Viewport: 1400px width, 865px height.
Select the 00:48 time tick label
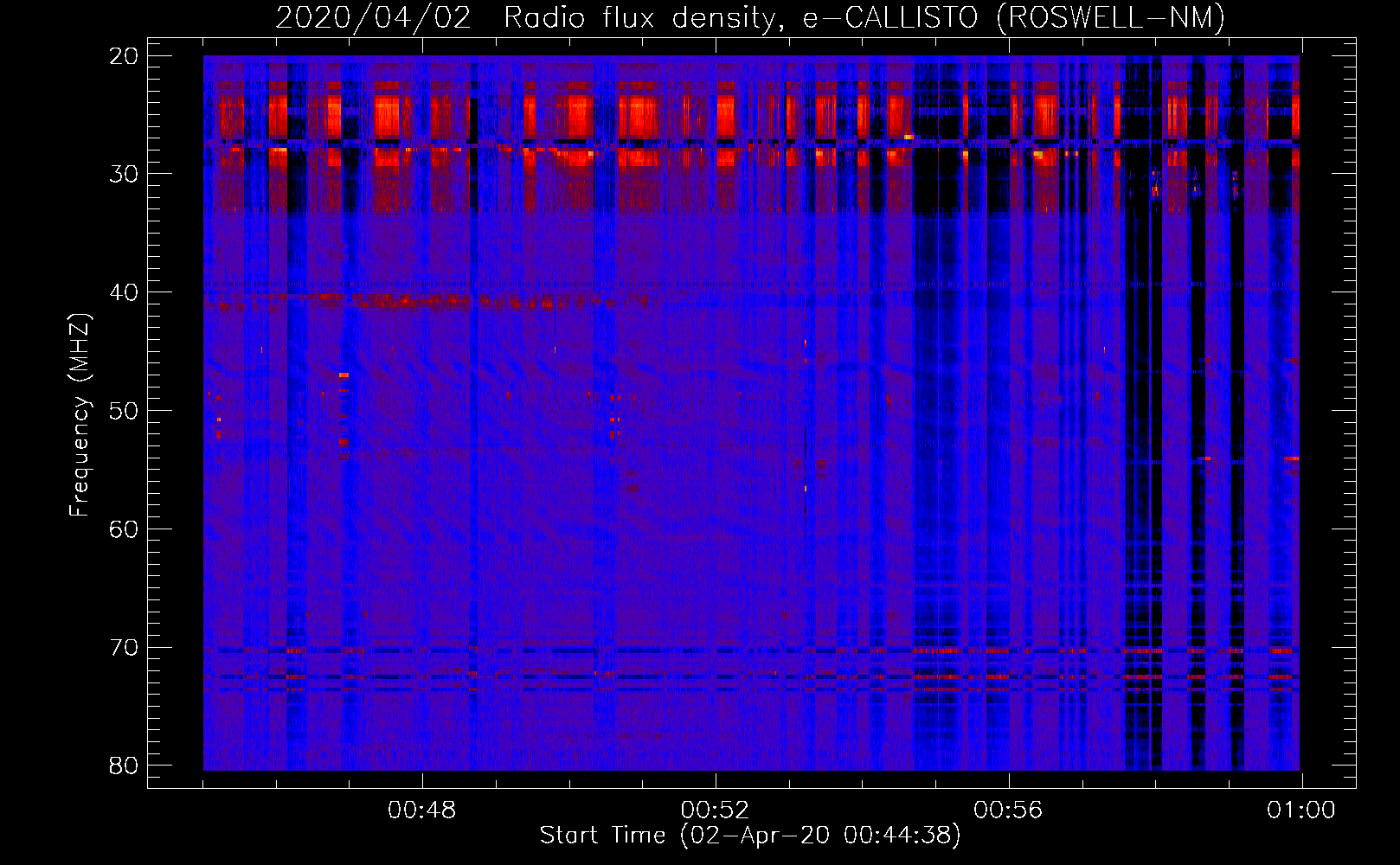pos(422,811)
